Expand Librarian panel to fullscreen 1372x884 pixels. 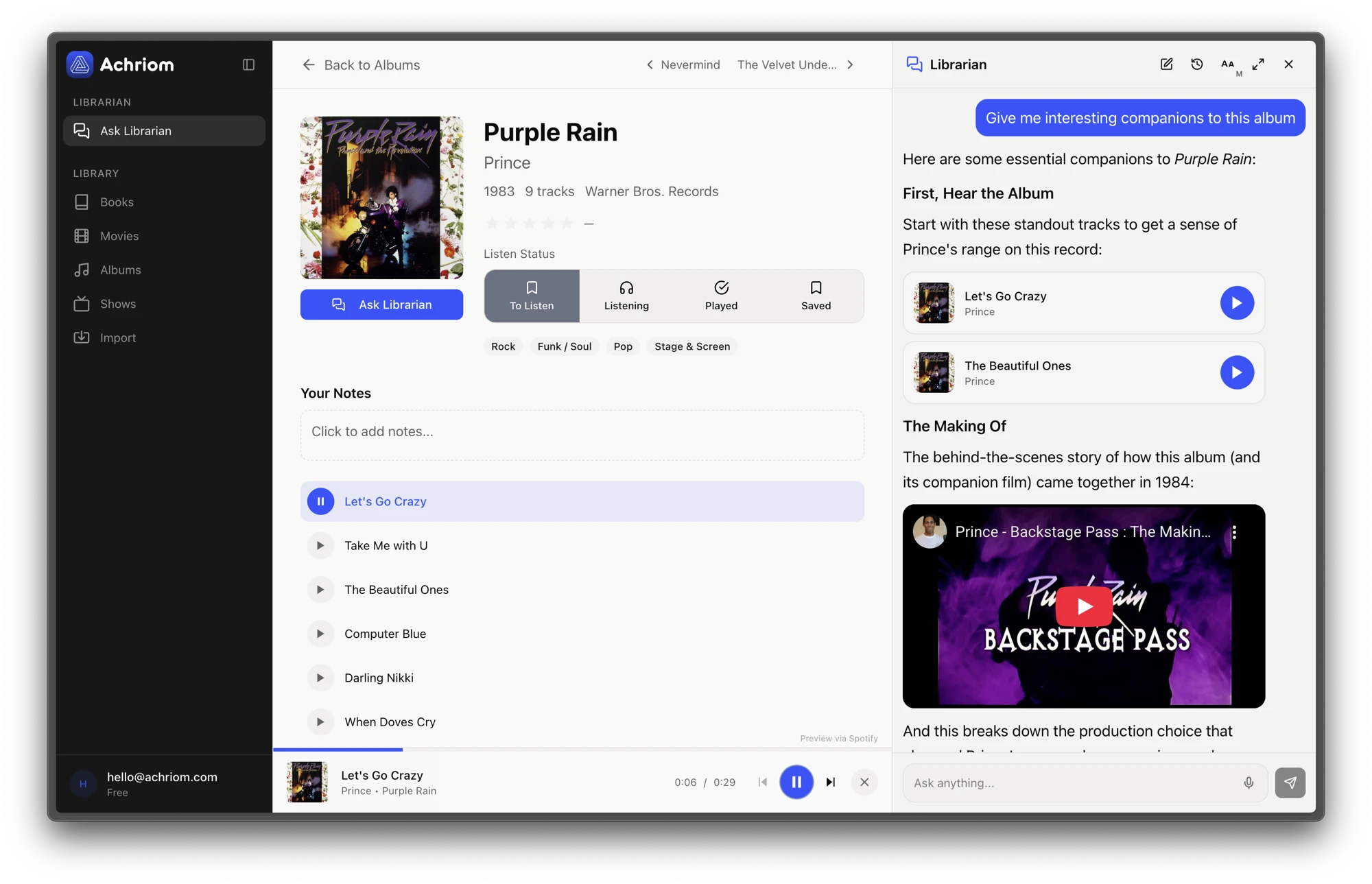coord(1258,64)
